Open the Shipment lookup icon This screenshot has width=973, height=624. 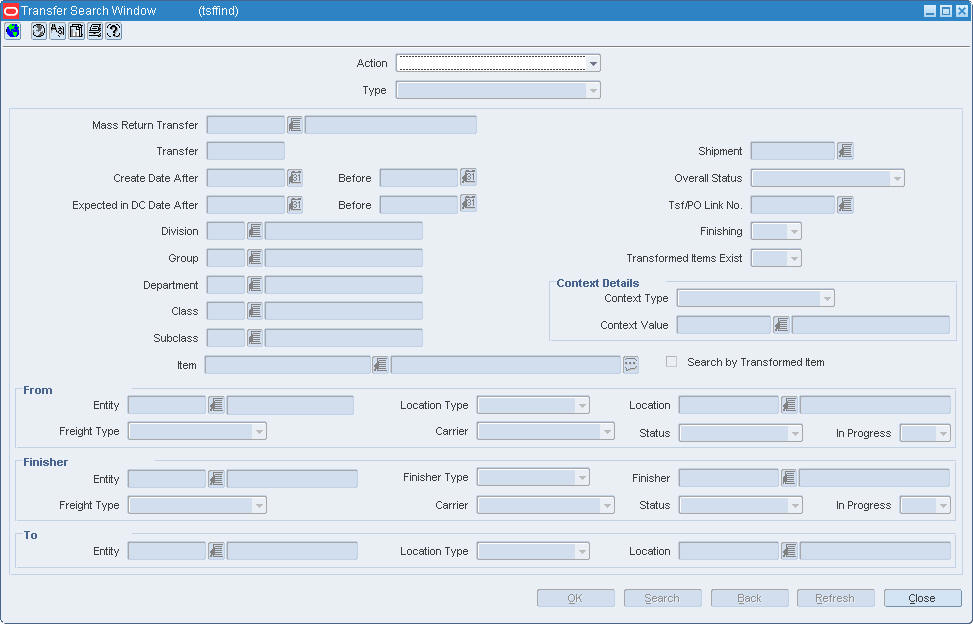pyautogui.click(x=844, y=150)
